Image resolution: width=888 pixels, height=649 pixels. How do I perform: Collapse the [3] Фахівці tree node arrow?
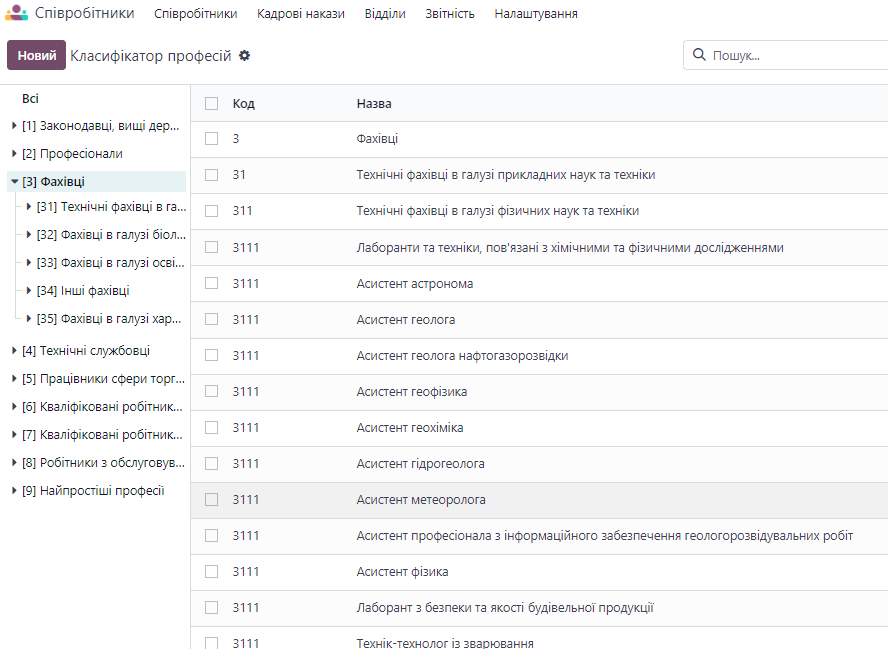click(x=15, y=182)
